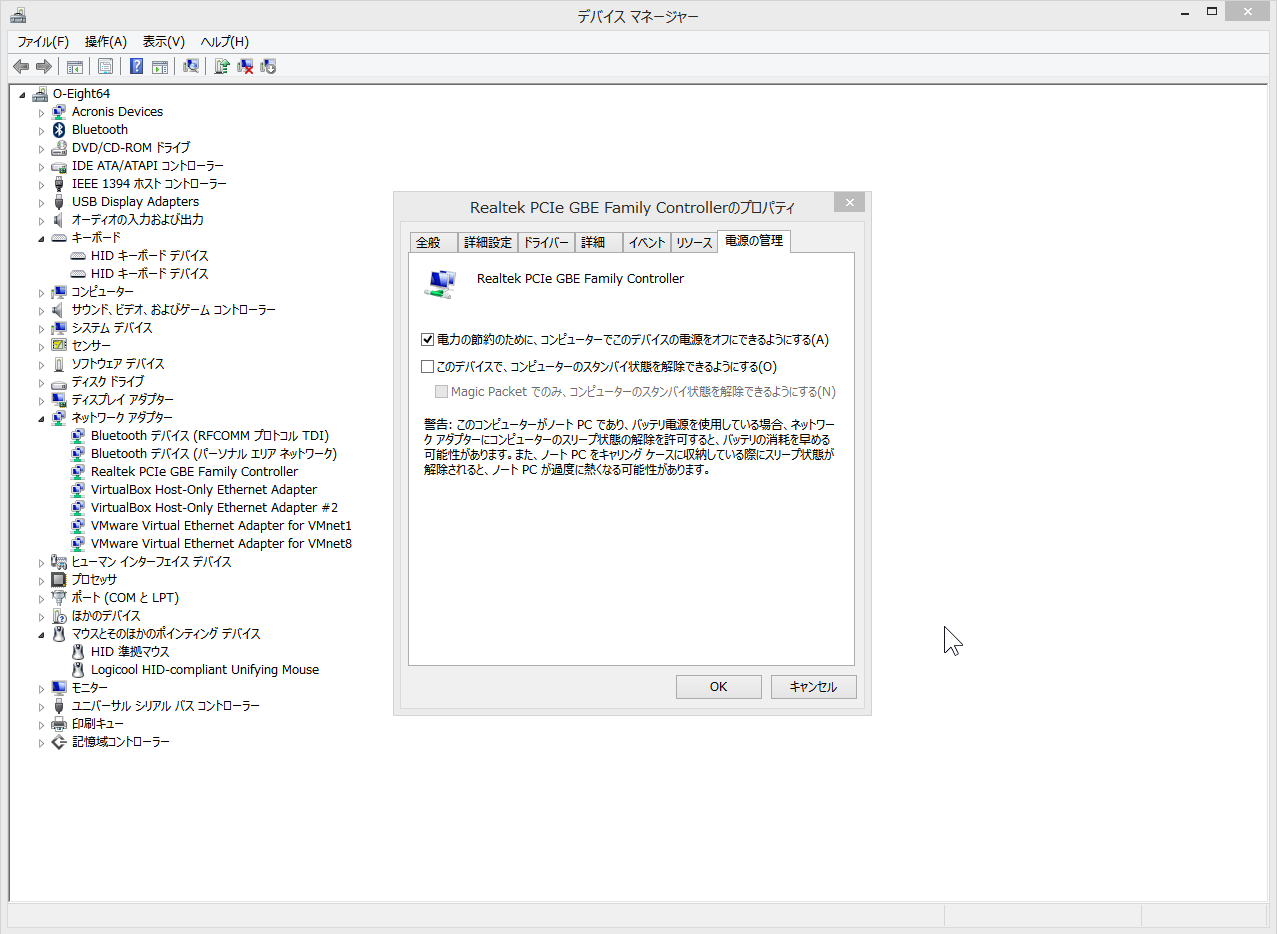This screenshot has height=934, width=1277.
Task: Scan for hardware changes toolbar icon
Action: [x=191, y=67]
